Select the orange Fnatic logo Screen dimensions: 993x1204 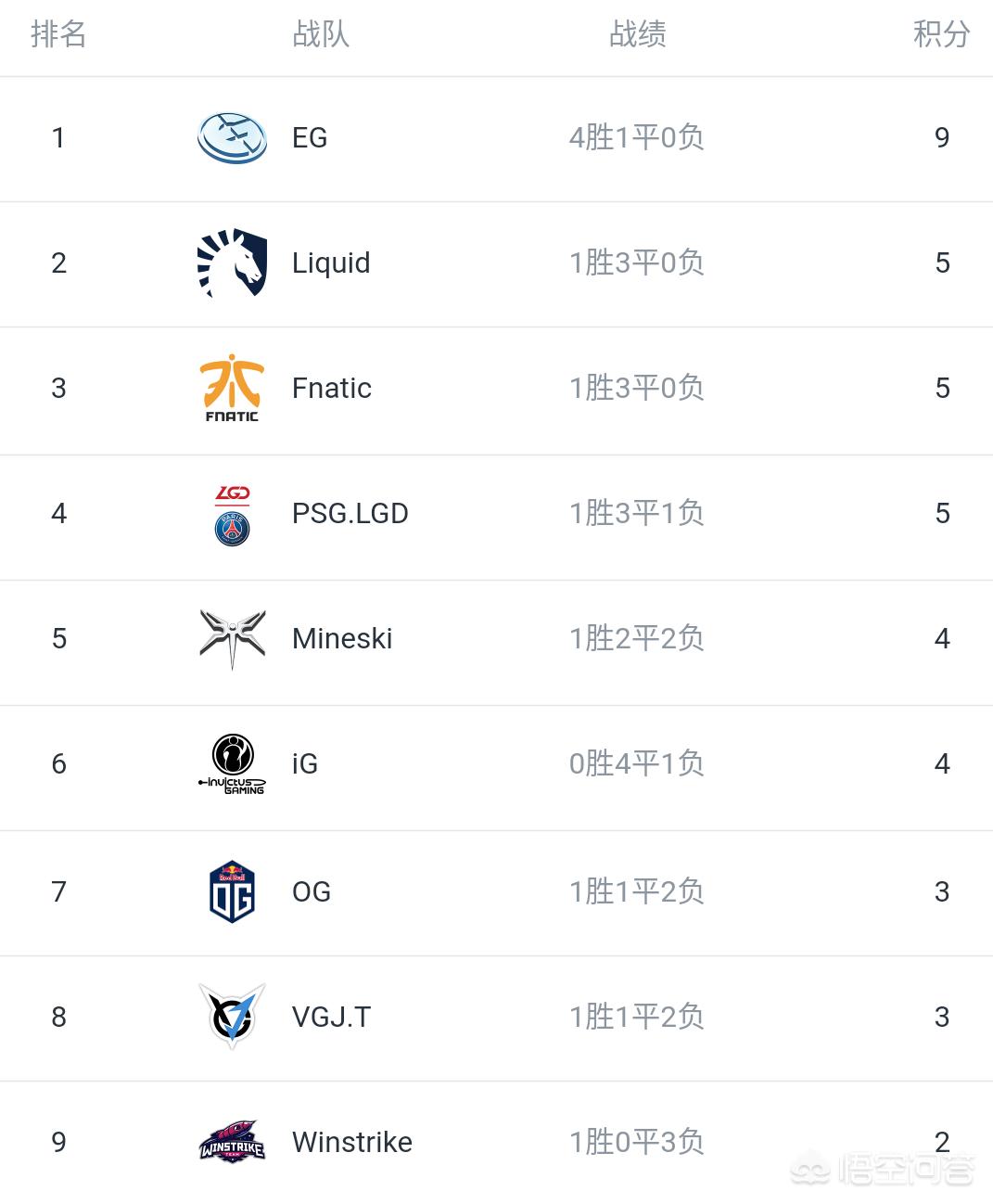(232, 388)
